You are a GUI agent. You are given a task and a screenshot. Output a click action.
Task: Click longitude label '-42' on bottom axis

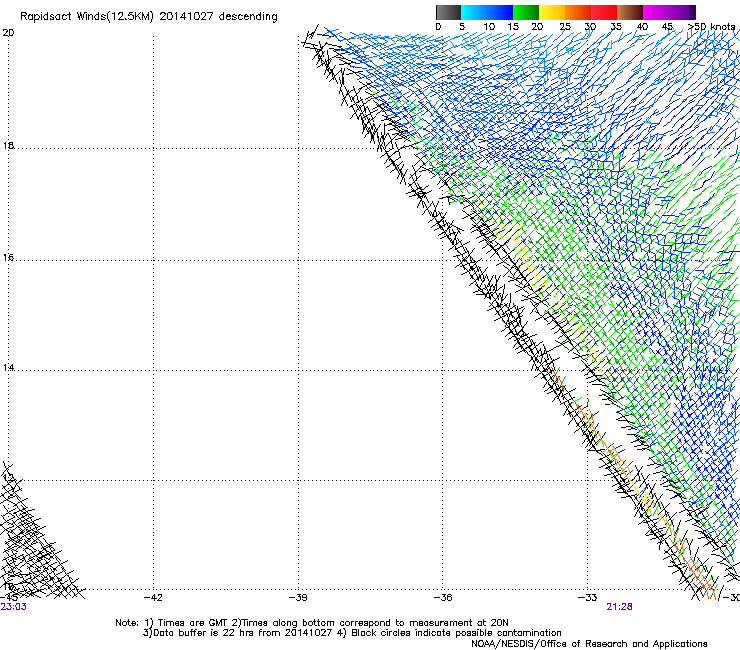click(x=153, y=598)
